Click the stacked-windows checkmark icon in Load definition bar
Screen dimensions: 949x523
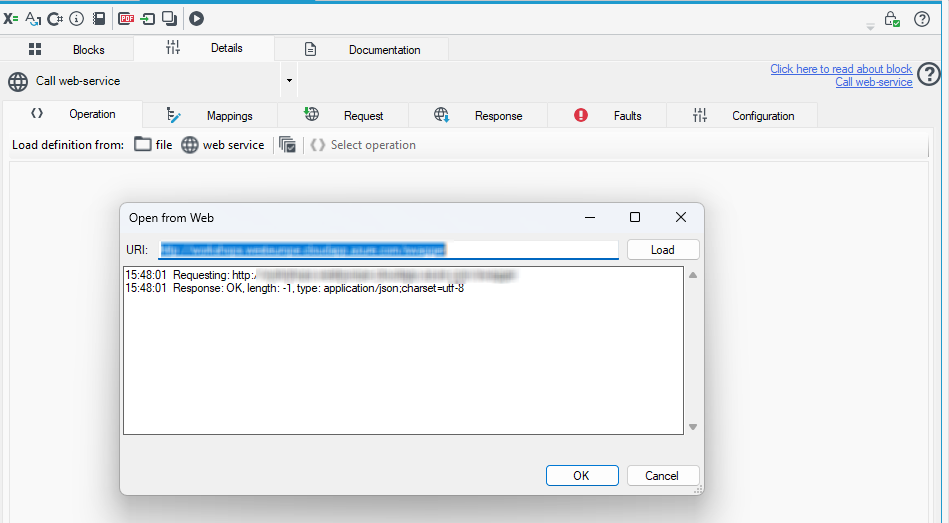click(287, 145)
